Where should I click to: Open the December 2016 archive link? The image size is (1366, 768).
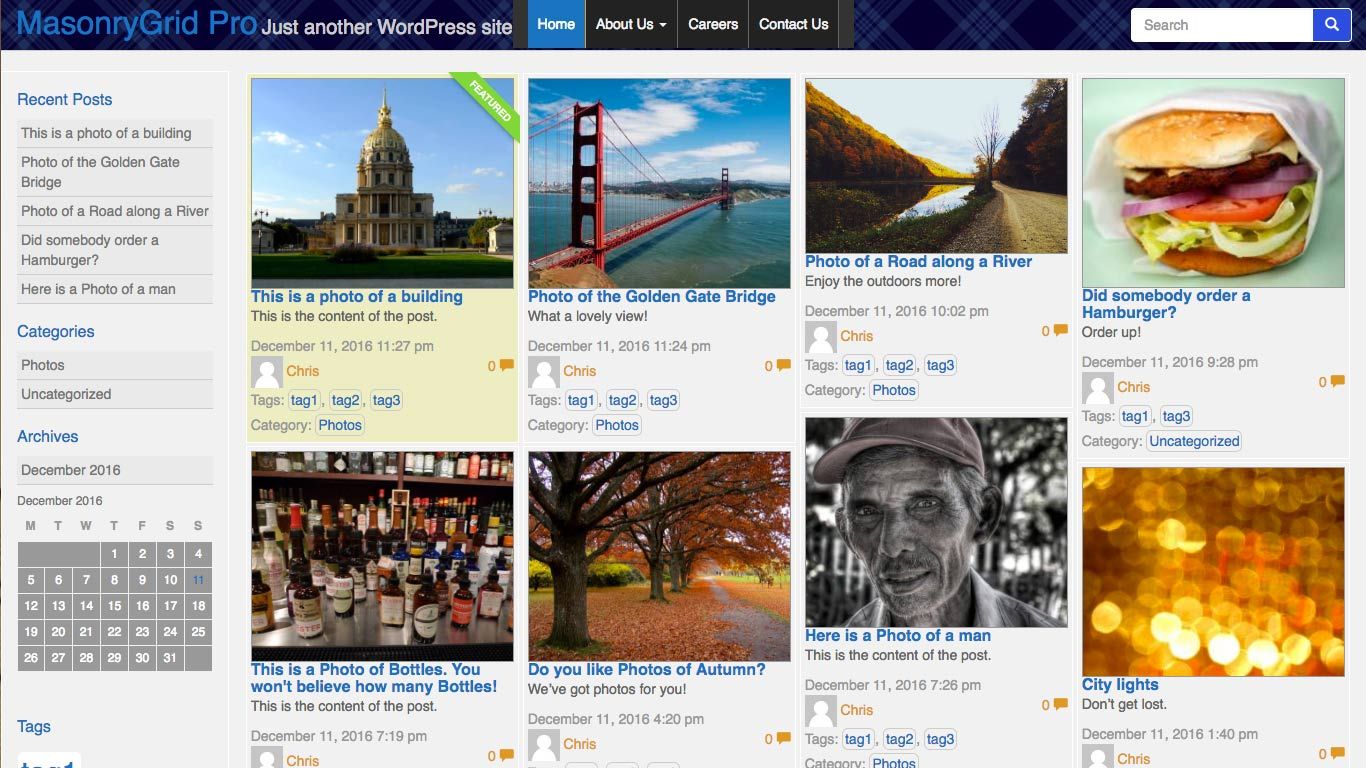pyautogui.click(x=71, y=470)
